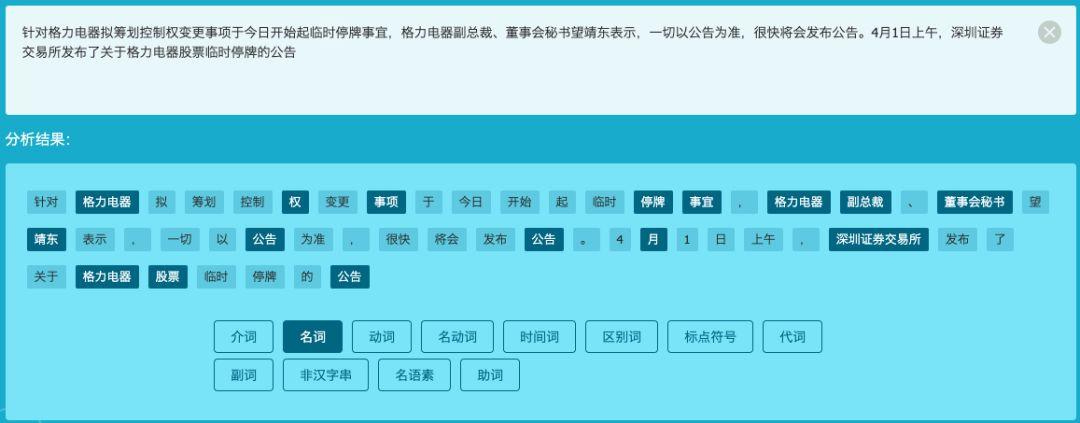This screenshot has width=1080, height=423.
Task: Choose the 名语素 filter
Action: [415, 375]
